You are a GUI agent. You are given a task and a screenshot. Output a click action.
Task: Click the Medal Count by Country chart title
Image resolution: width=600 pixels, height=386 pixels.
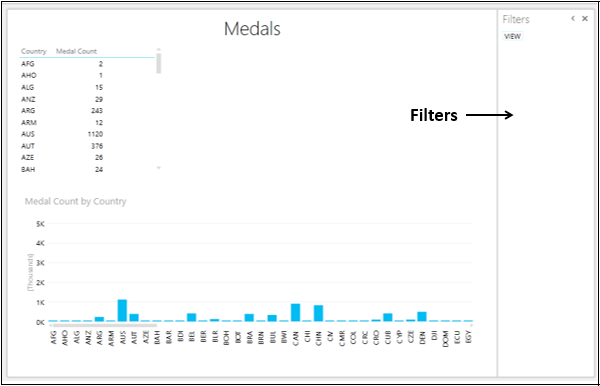coord(75,201)
